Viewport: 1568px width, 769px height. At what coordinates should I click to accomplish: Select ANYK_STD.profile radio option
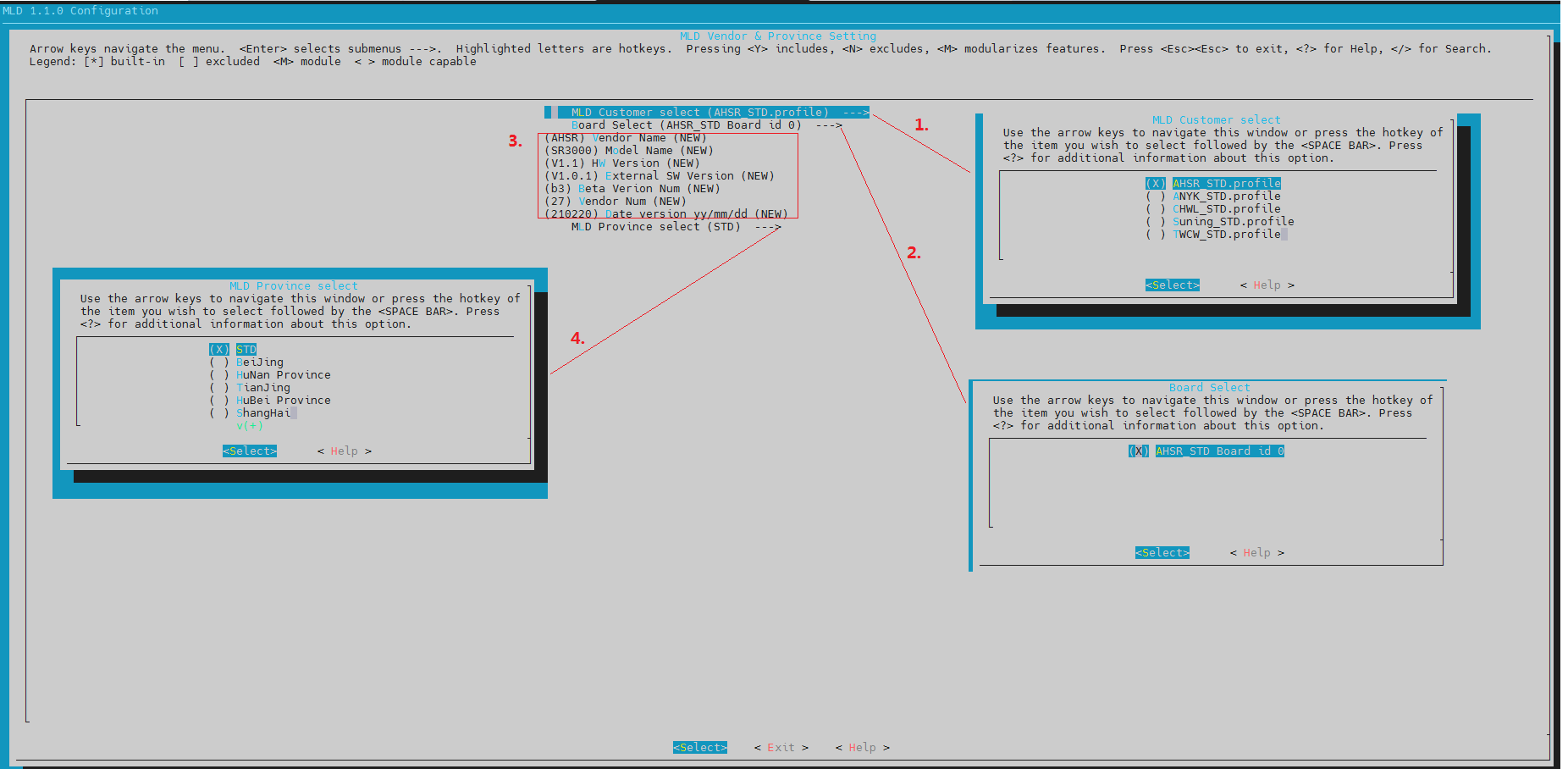1212,196
